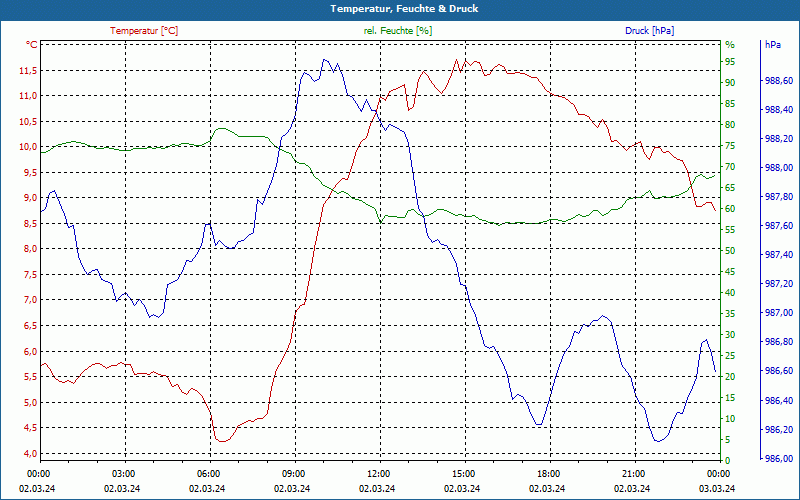Click the green '65' humidity axis value
Viewport: 800px width, 500px height.
coord(730,188)
